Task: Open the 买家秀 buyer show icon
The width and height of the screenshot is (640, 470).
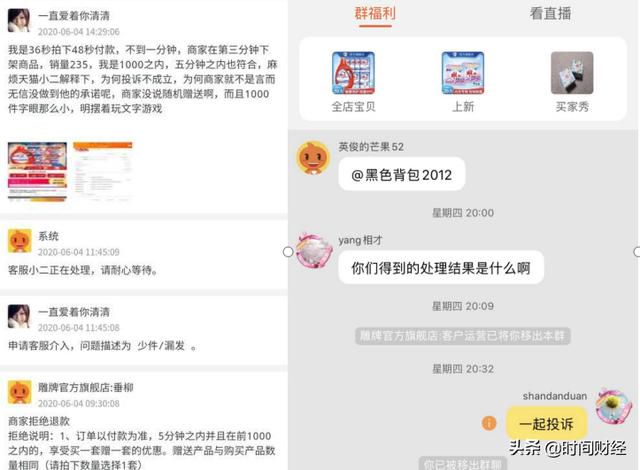Action: (x=572, y=73)
